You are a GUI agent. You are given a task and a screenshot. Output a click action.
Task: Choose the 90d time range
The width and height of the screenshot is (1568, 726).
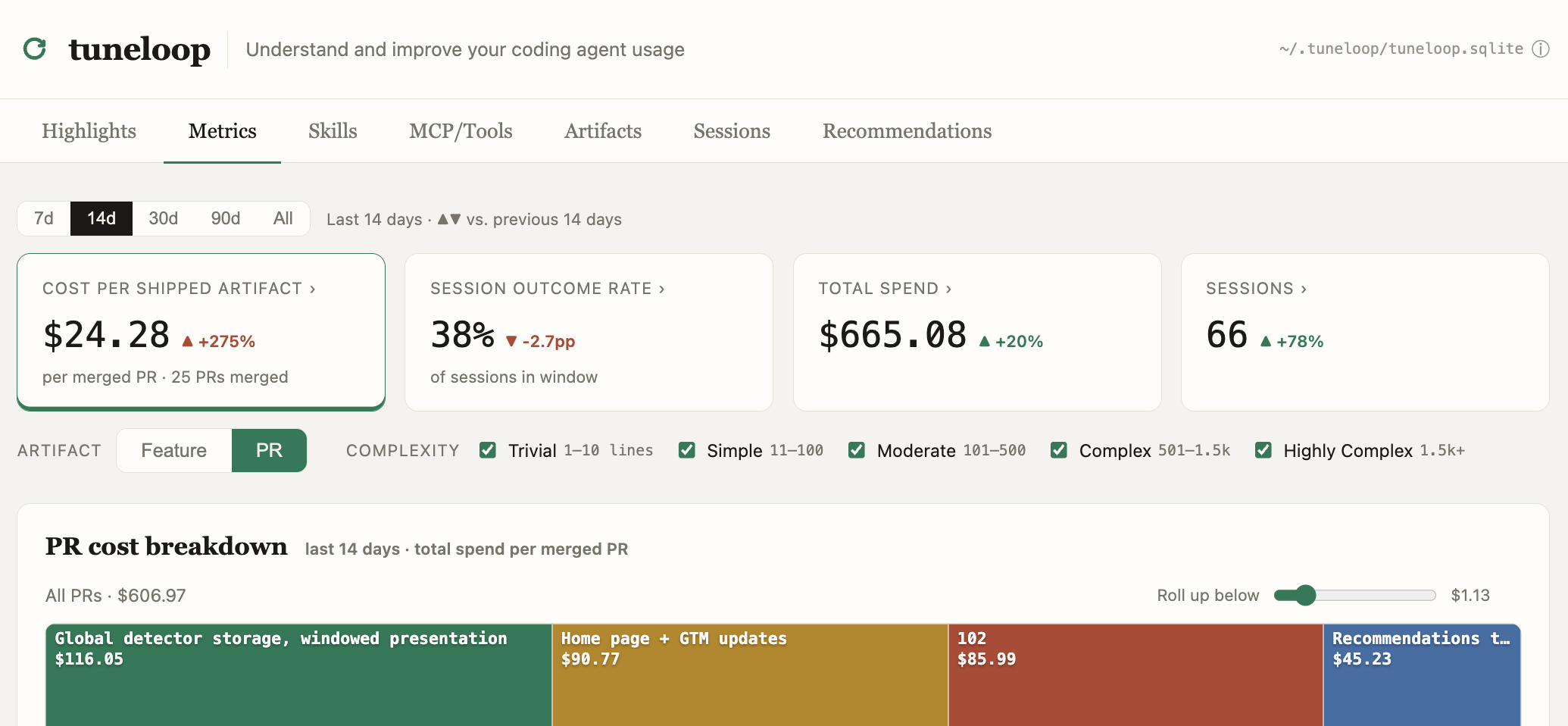pos(226,218)
